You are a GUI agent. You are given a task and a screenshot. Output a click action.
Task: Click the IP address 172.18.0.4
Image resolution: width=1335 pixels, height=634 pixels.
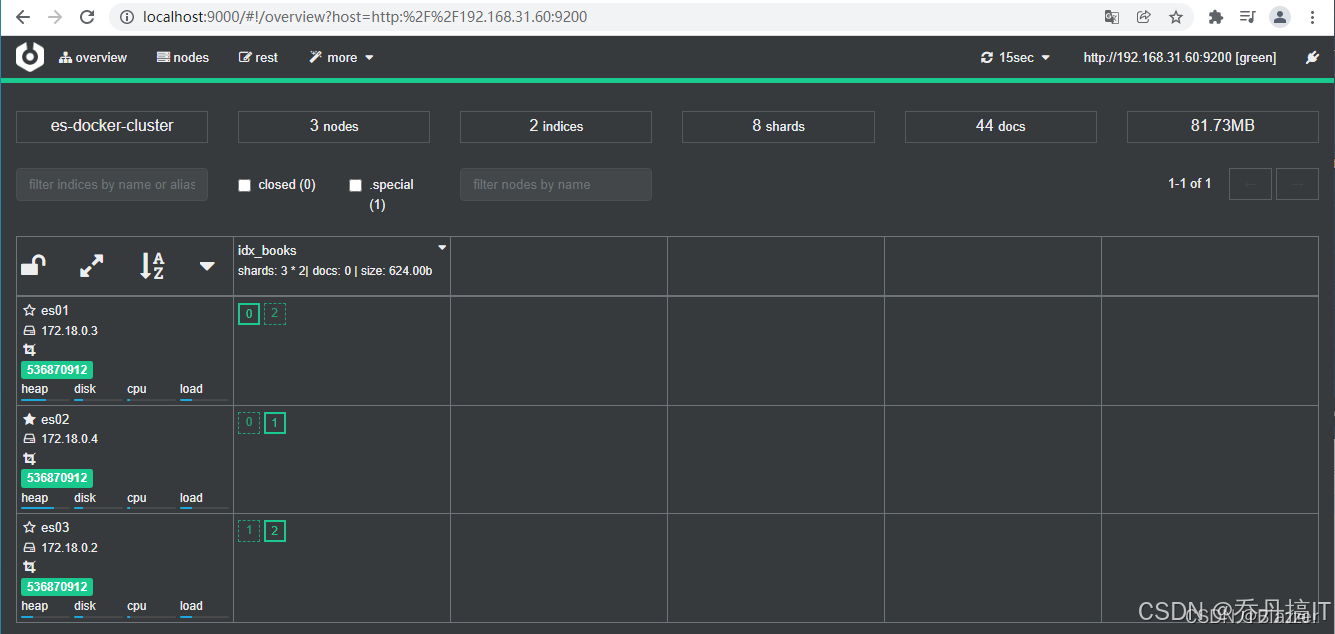tap(70, 439)
